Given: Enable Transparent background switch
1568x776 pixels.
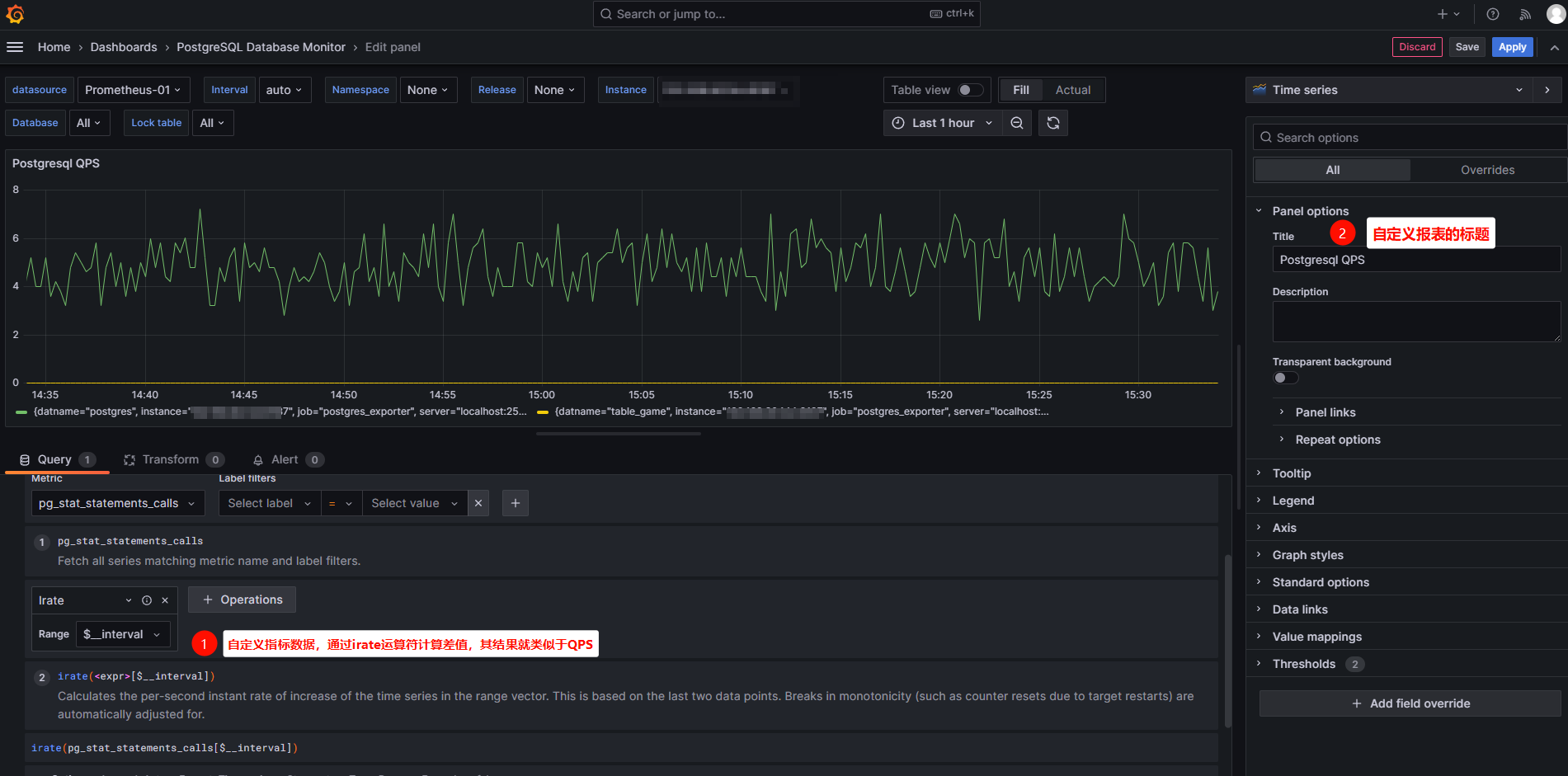Looking at the screenshot, I should coord(1285,378).
